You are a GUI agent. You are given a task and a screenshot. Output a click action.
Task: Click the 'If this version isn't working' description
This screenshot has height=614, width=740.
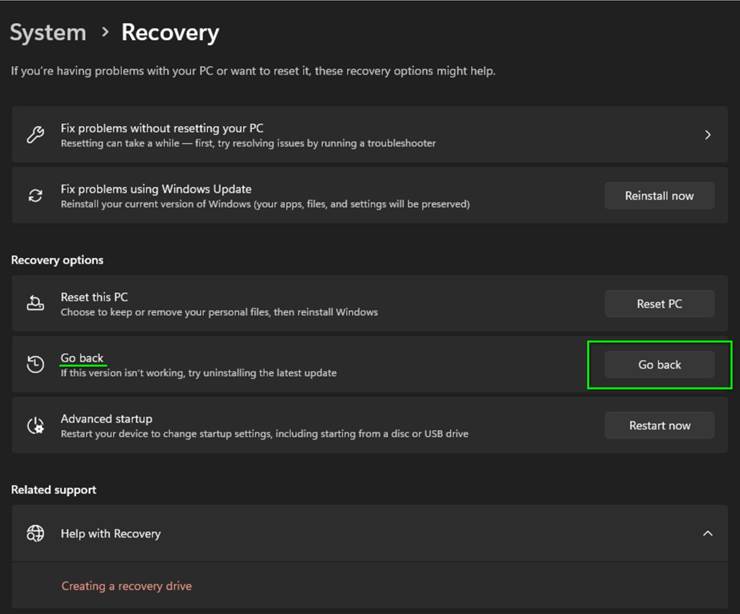pyautogui.click(x=198, y=373)
